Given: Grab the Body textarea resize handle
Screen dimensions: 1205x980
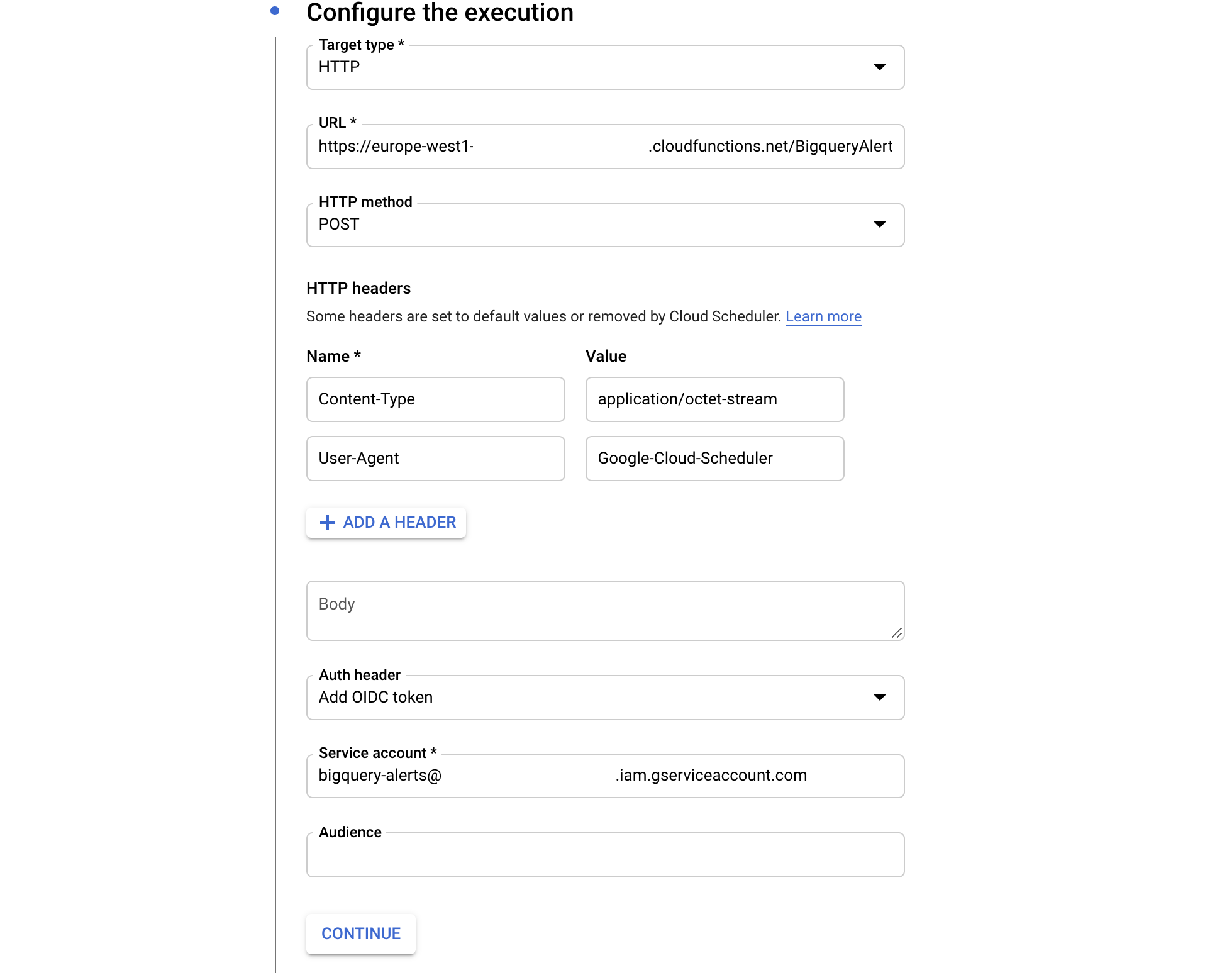Looking at the screenshot, I should tap(897, 633).
